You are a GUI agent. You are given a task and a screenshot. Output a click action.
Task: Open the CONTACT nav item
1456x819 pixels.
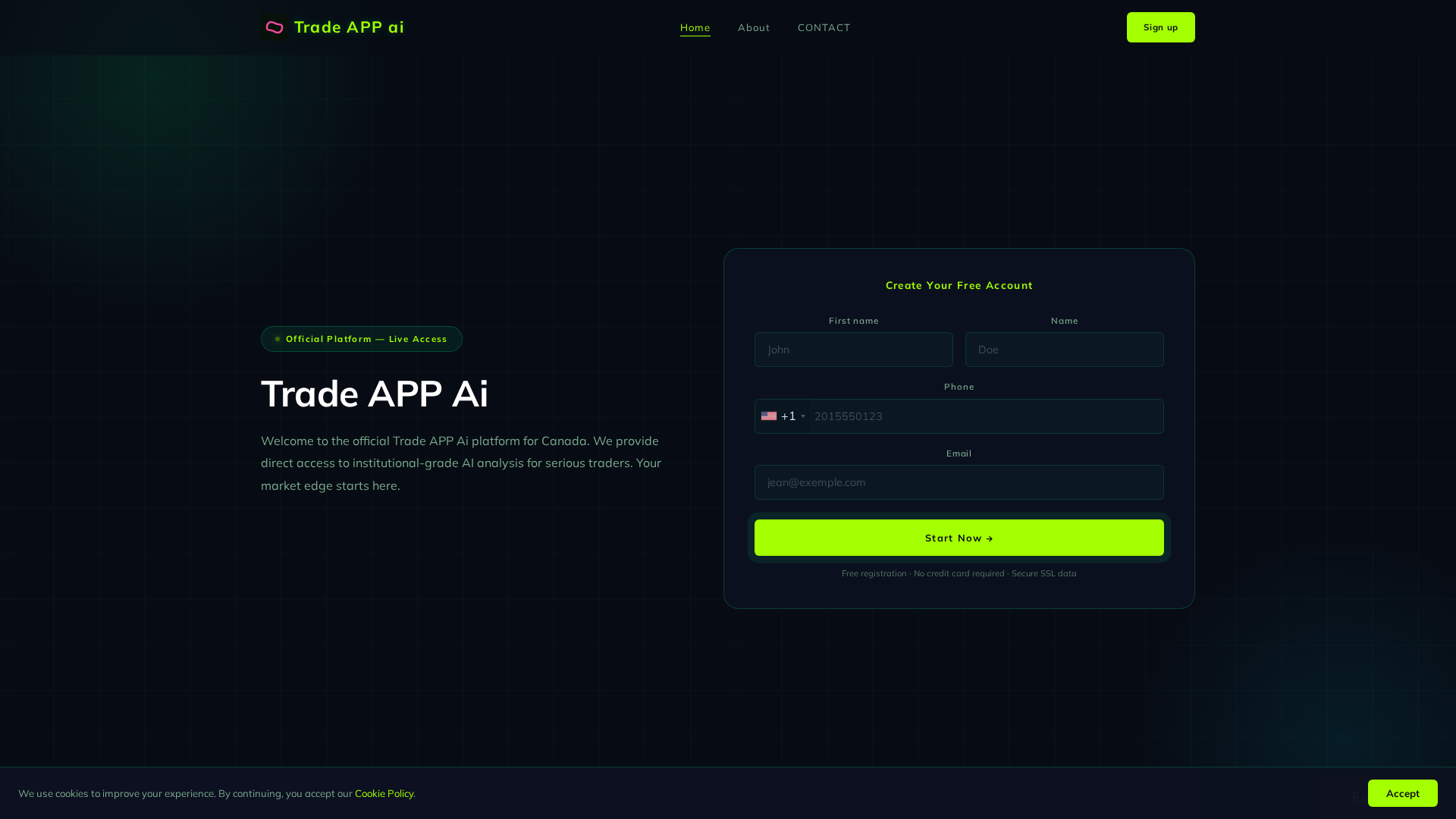(x=824, y=28)
